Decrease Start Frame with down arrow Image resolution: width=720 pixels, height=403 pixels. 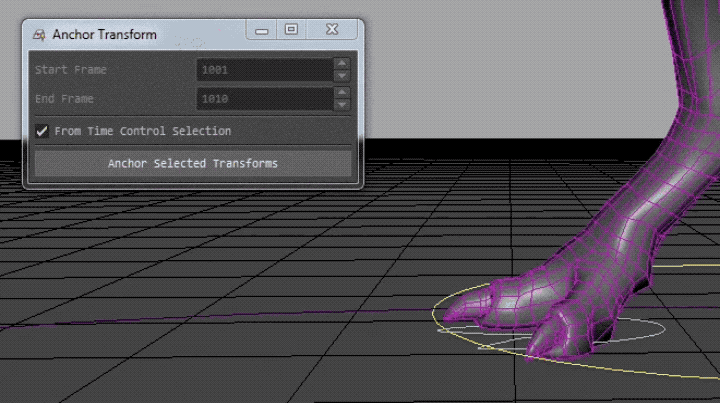pyautogui.click(x=342, y=76)
